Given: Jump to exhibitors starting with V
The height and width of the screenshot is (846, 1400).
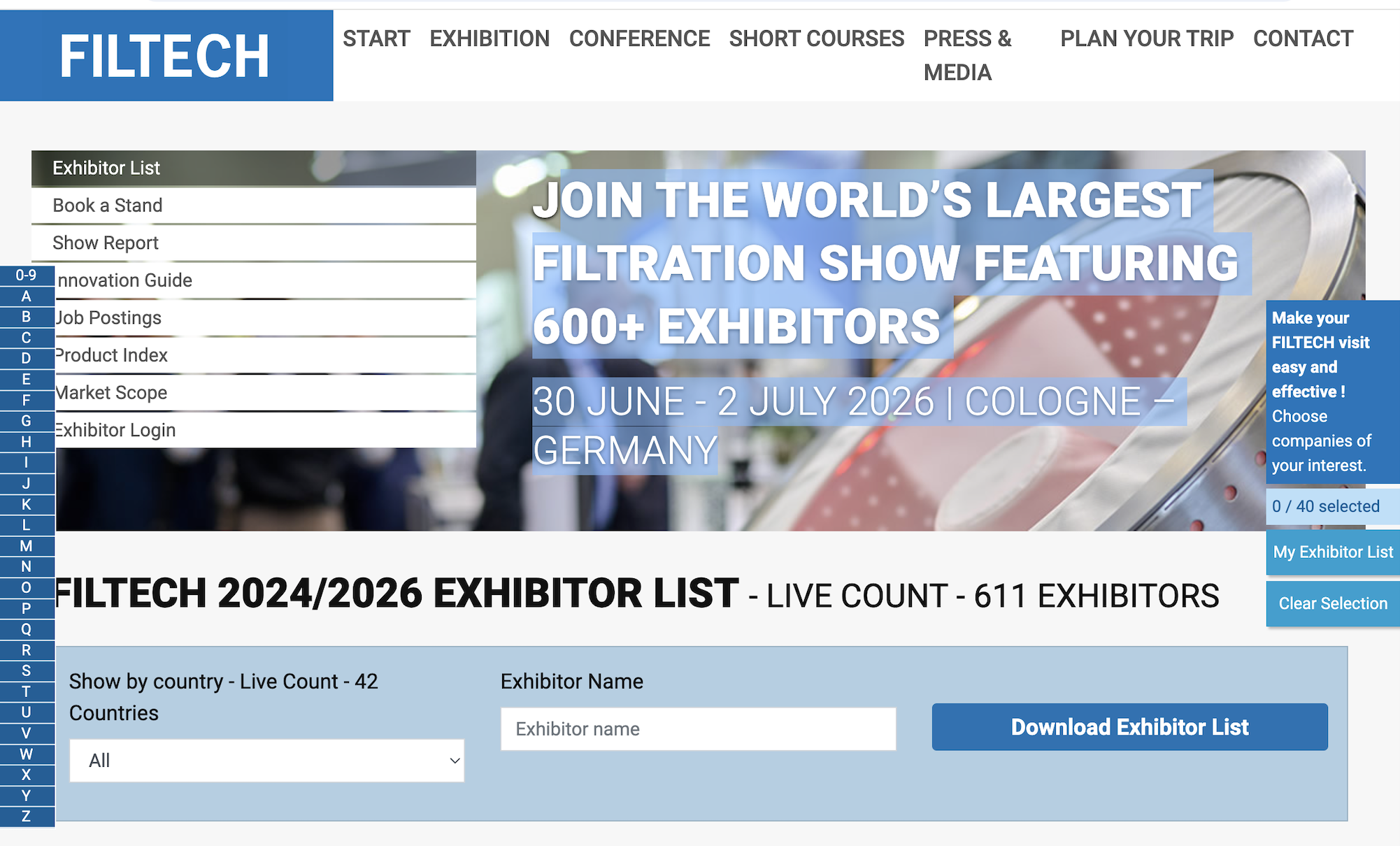Looking at the screenshot, I should [27, 733].
